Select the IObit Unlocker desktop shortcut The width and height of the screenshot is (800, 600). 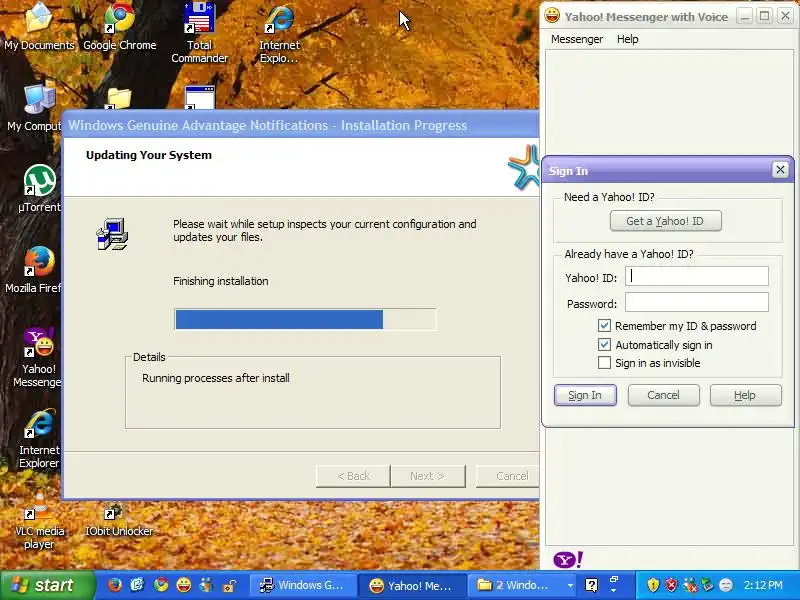pos(118,518)
